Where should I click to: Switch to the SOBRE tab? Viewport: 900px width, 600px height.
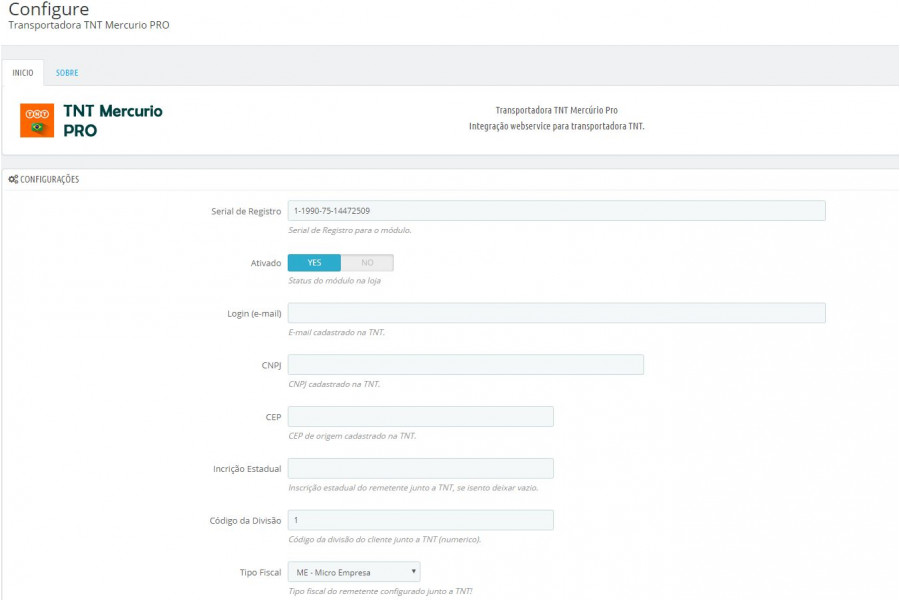click(x=67, y=73)
